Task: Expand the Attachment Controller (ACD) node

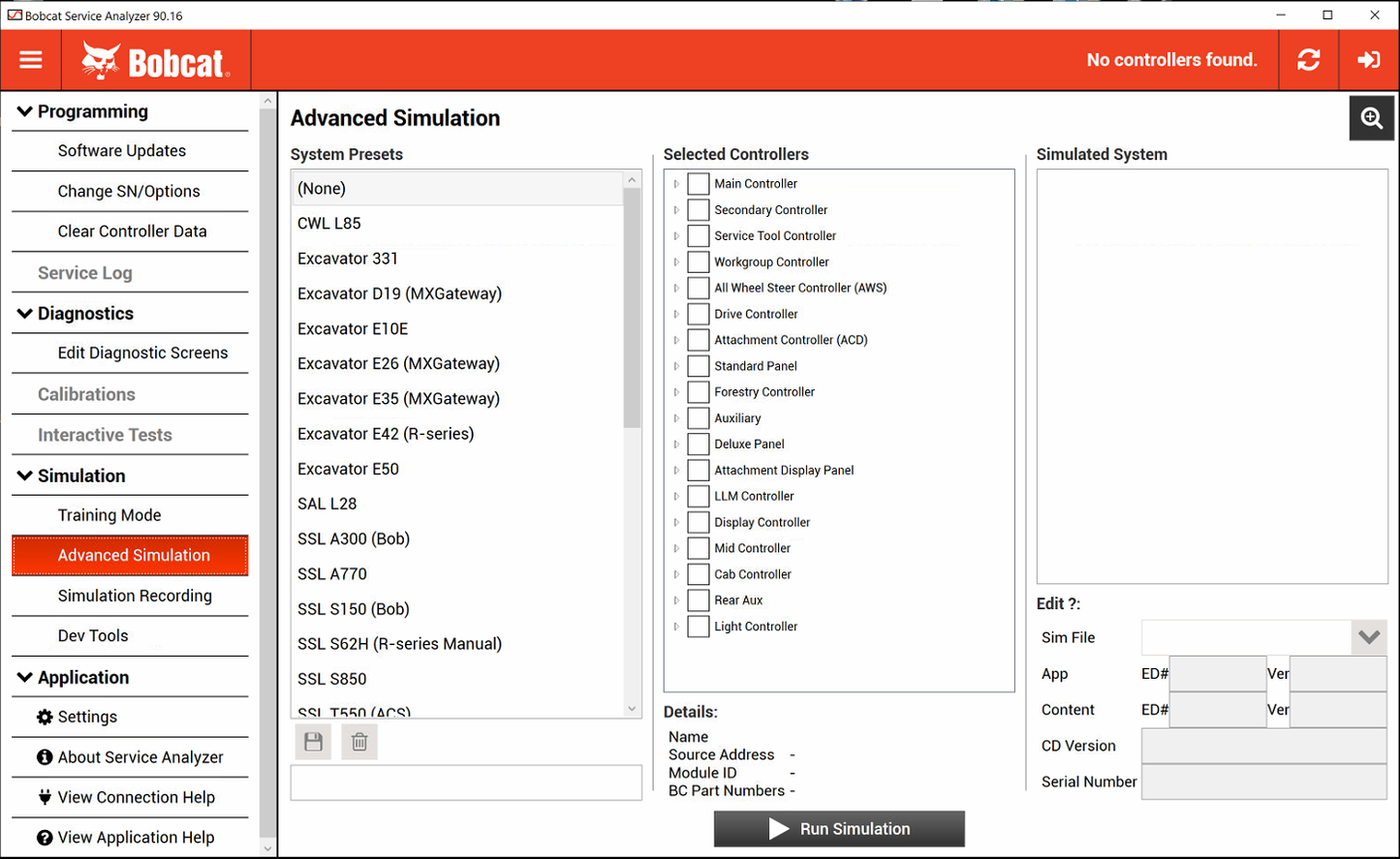Action: 676,340
